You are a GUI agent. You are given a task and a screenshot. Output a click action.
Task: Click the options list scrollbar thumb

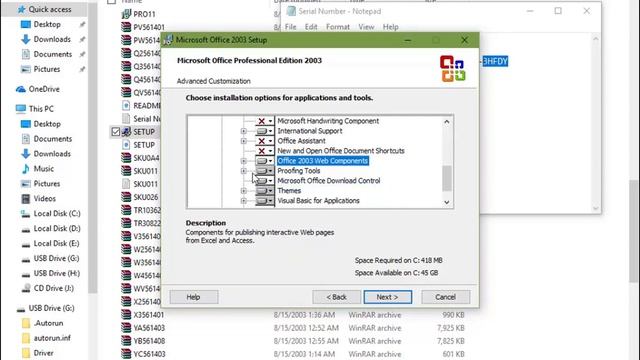click(x=447, y=178)
